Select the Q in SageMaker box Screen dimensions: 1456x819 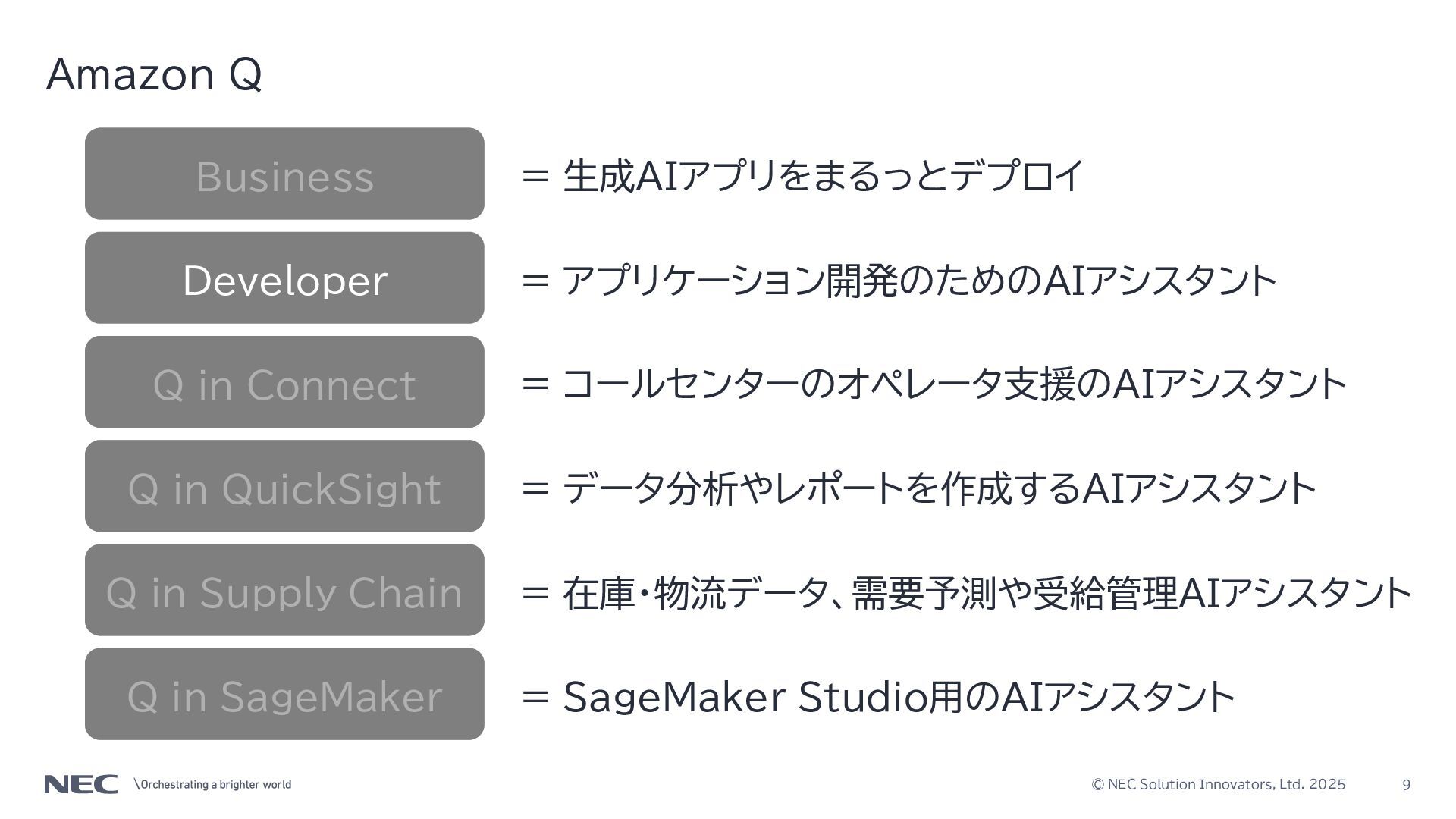coord(284,693)
